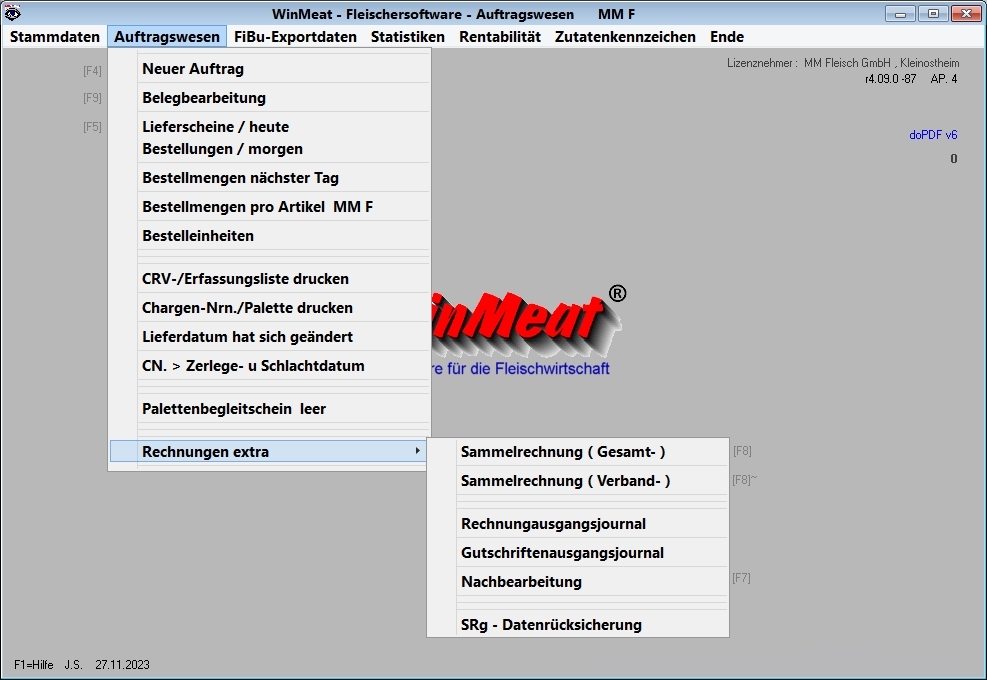
Task: Open the FiBu-Exportdaten menu
Action: 295,37
